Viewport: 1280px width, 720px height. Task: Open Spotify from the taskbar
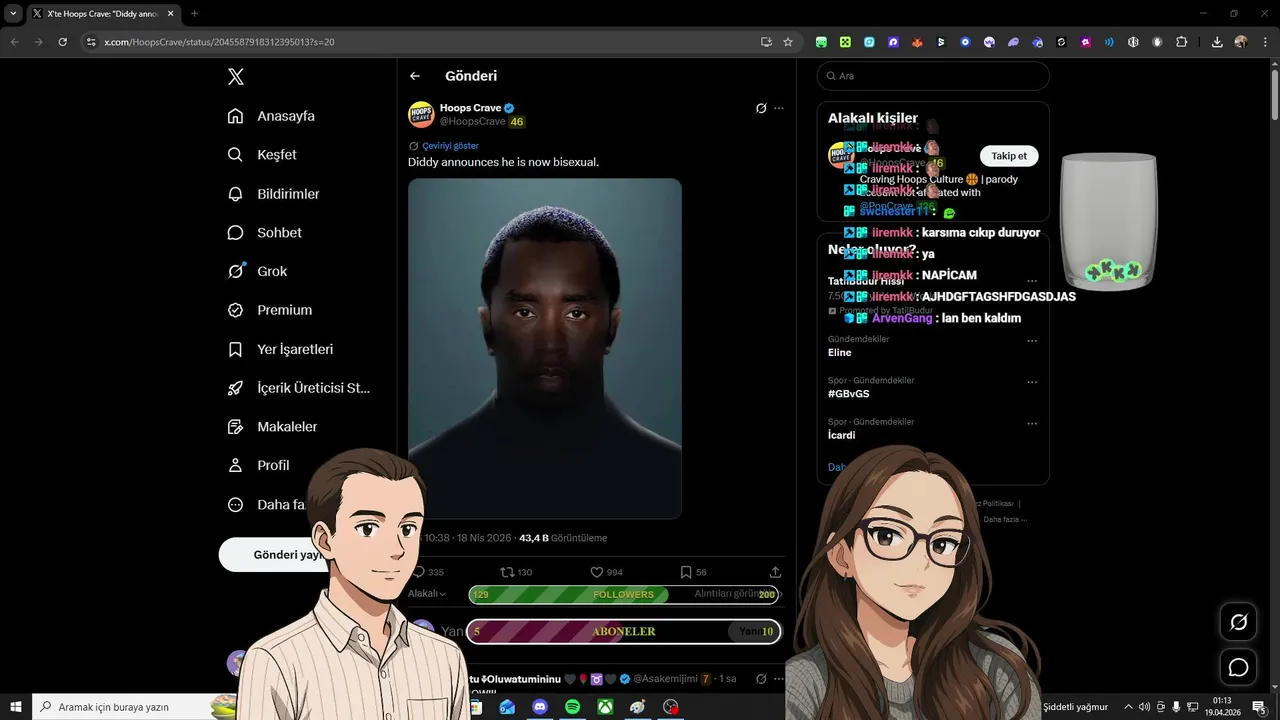click(573, 707)
